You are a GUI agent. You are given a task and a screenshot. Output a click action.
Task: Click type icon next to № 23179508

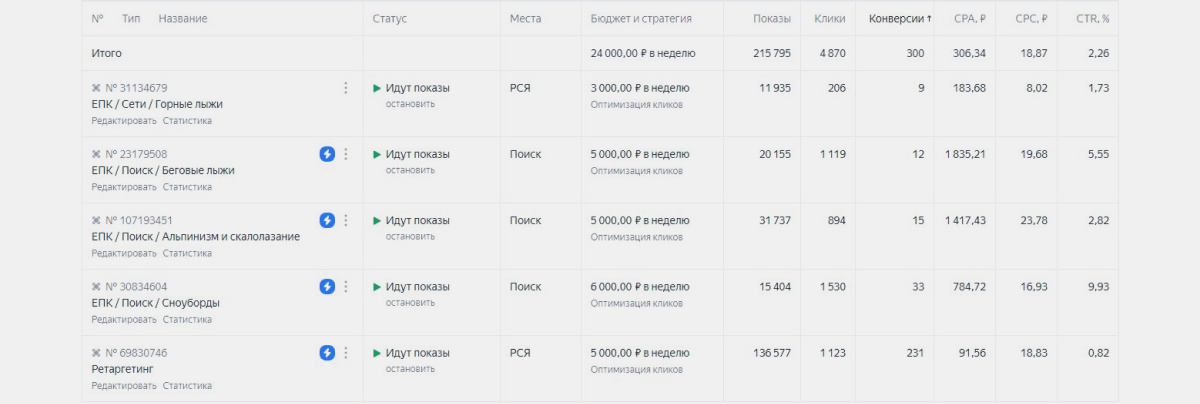(x=96, y=154)
